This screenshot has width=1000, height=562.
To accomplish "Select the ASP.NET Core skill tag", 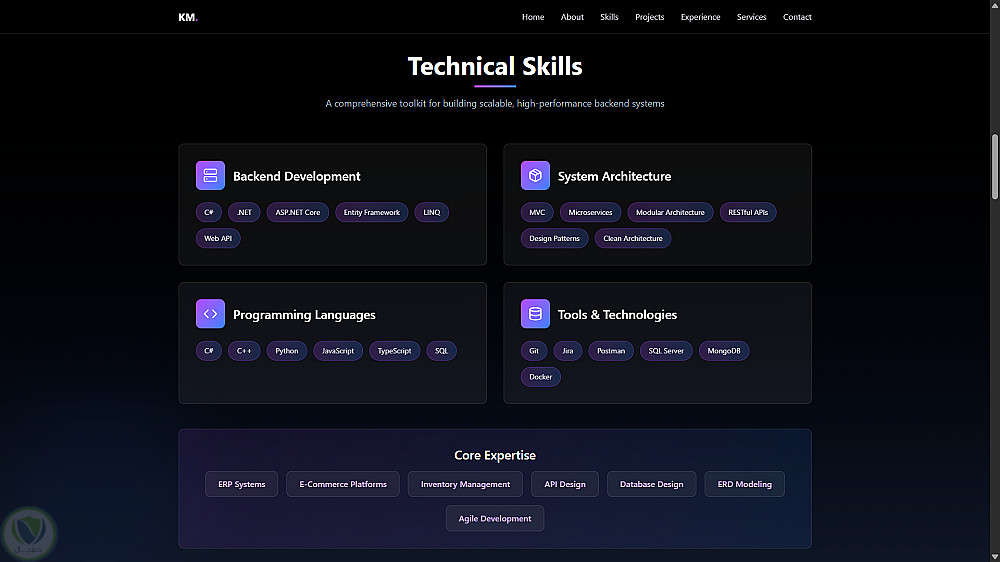I will [x=298, y=212].
